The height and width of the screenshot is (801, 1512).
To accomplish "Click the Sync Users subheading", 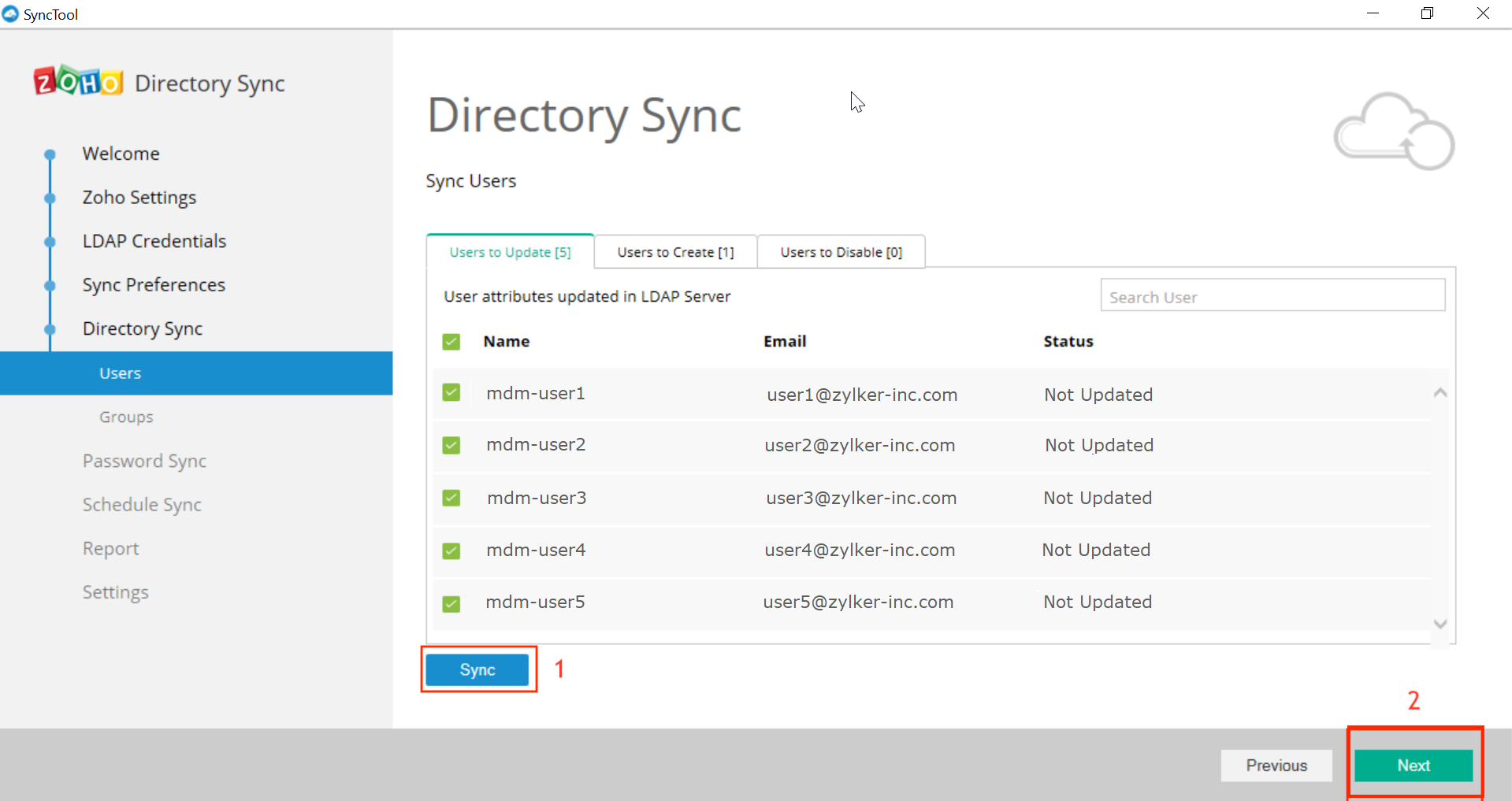I will (471, 181).
